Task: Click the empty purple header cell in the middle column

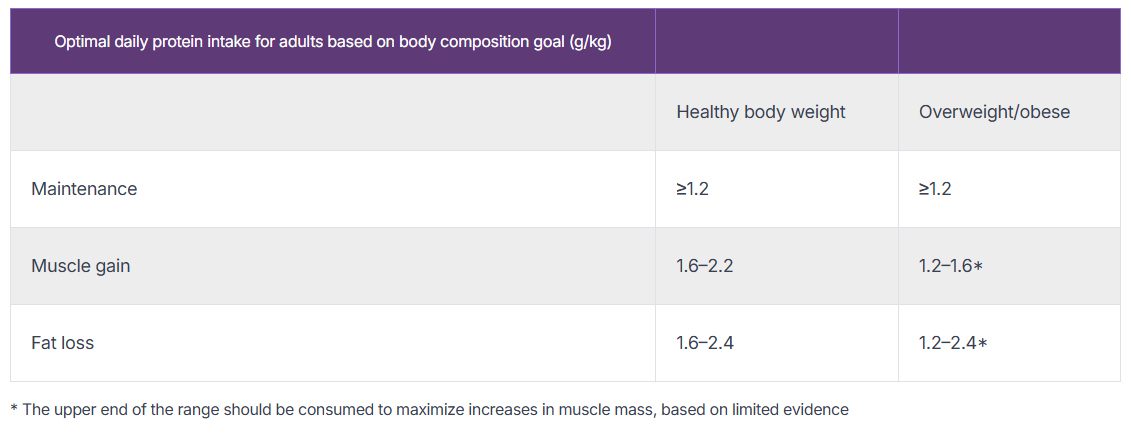Action: point(776,42)
